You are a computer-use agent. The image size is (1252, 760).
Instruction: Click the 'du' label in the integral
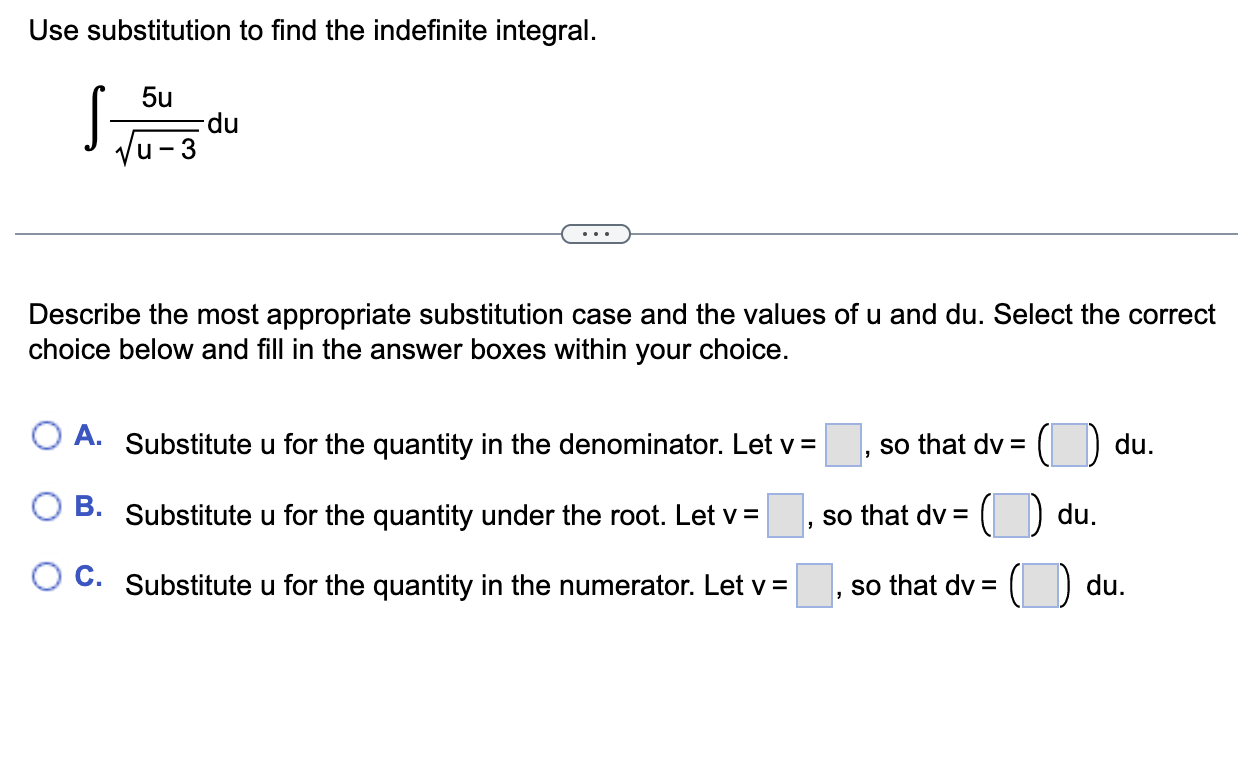[x=225, y=124]
